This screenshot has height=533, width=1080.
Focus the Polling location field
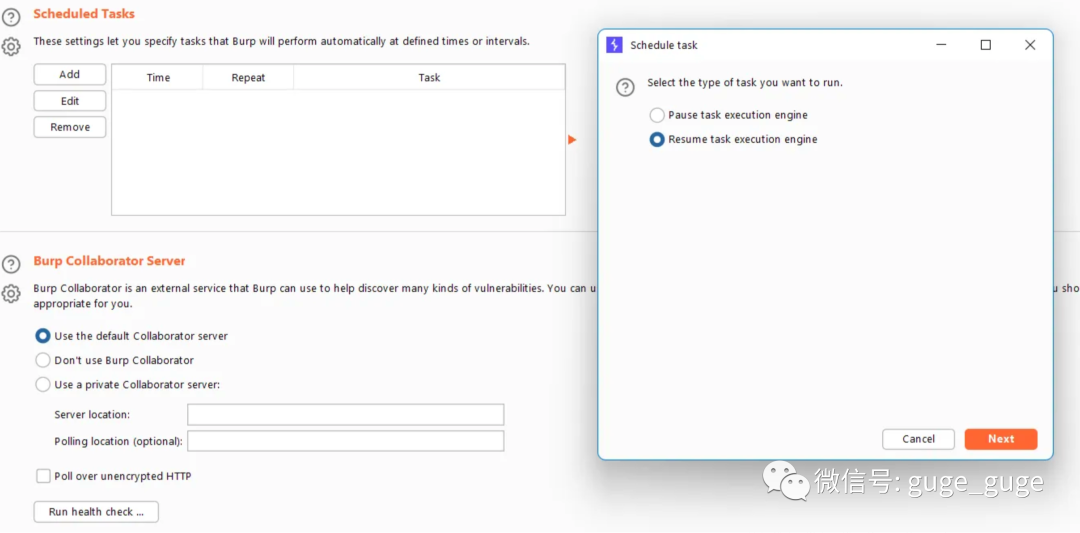[346, 441]
